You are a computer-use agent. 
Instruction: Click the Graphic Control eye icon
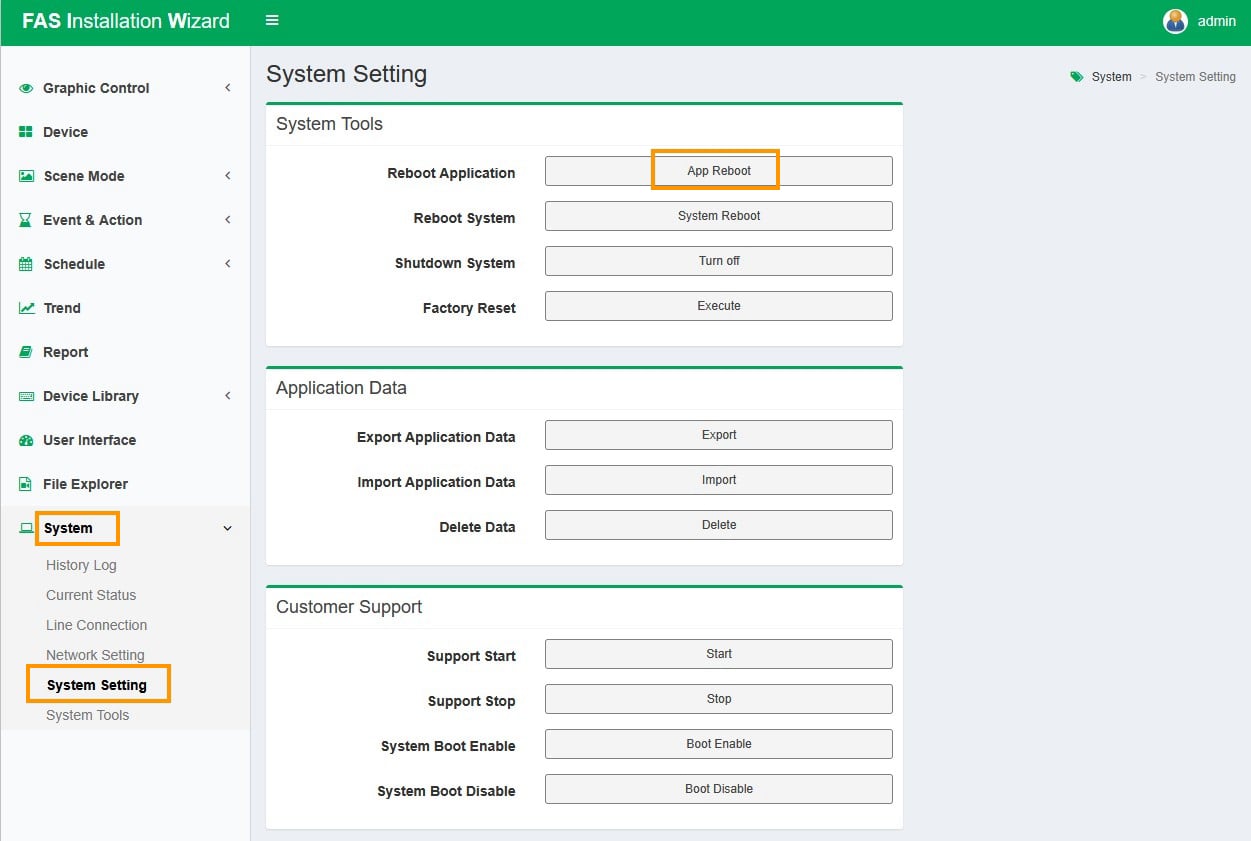click(26, 88)
